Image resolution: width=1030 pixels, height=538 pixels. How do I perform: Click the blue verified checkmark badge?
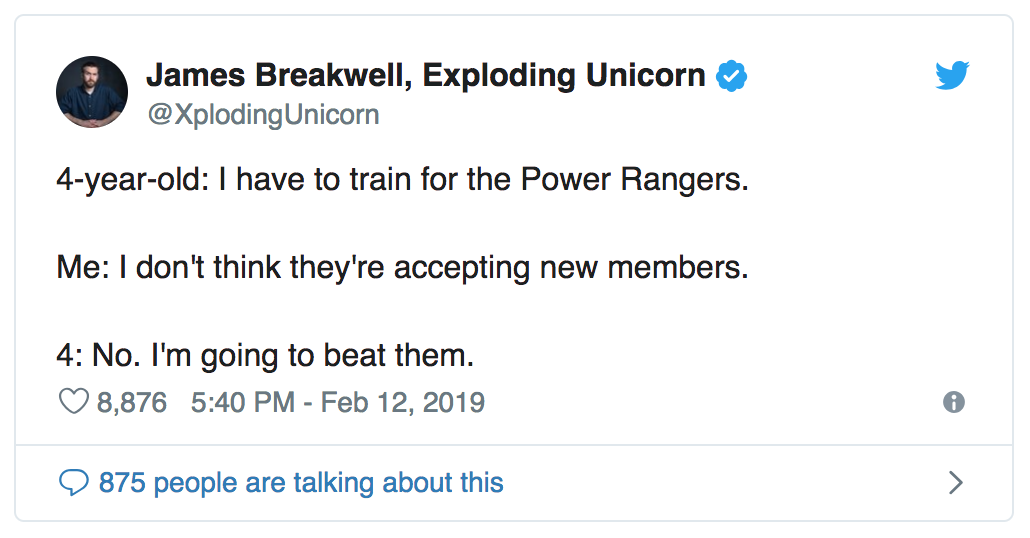[733, 75]
